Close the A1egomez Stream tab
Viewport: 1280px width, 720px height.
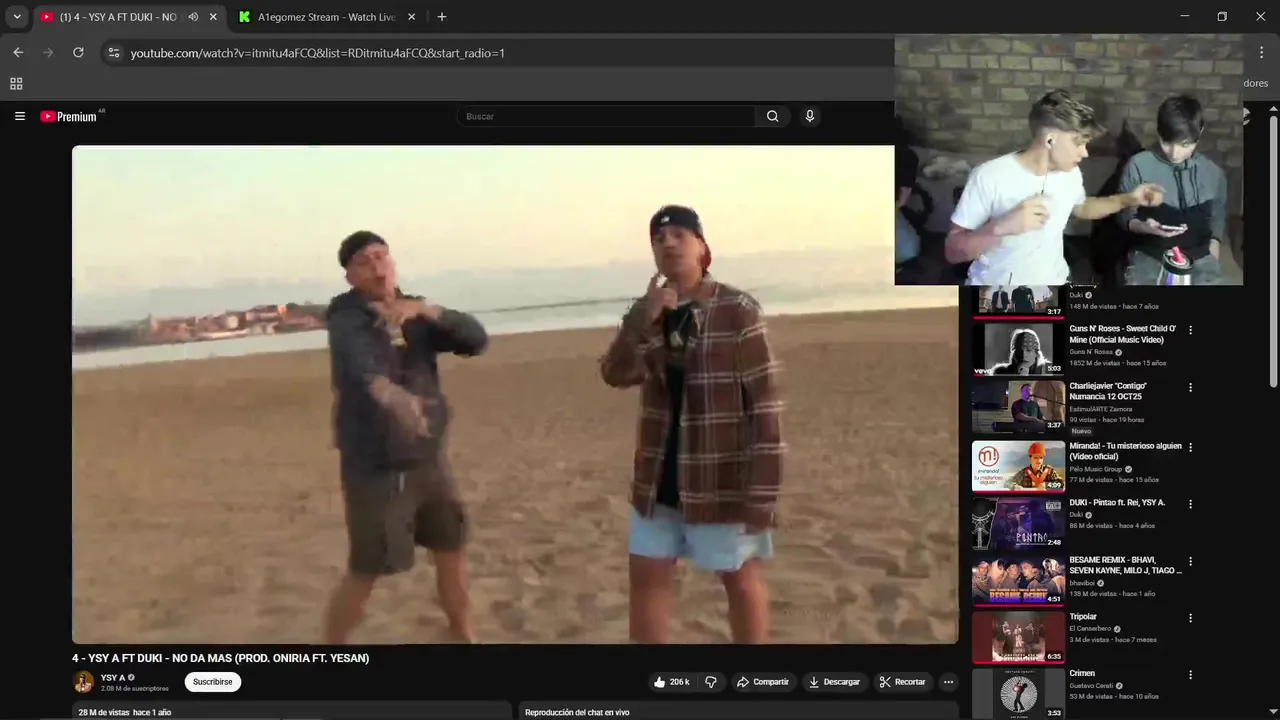tap(411, 17)
